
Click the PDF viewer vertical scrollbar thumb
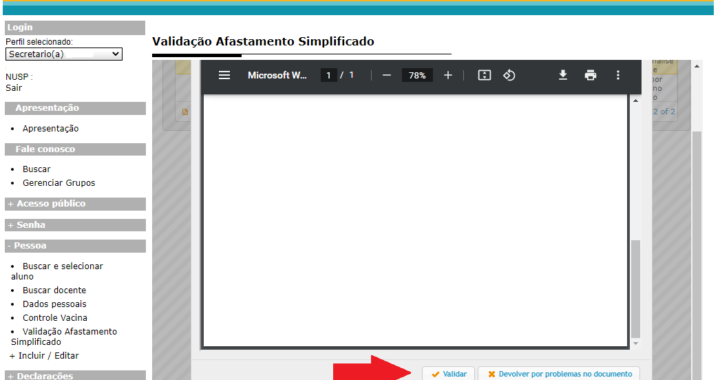coord(636,289)
